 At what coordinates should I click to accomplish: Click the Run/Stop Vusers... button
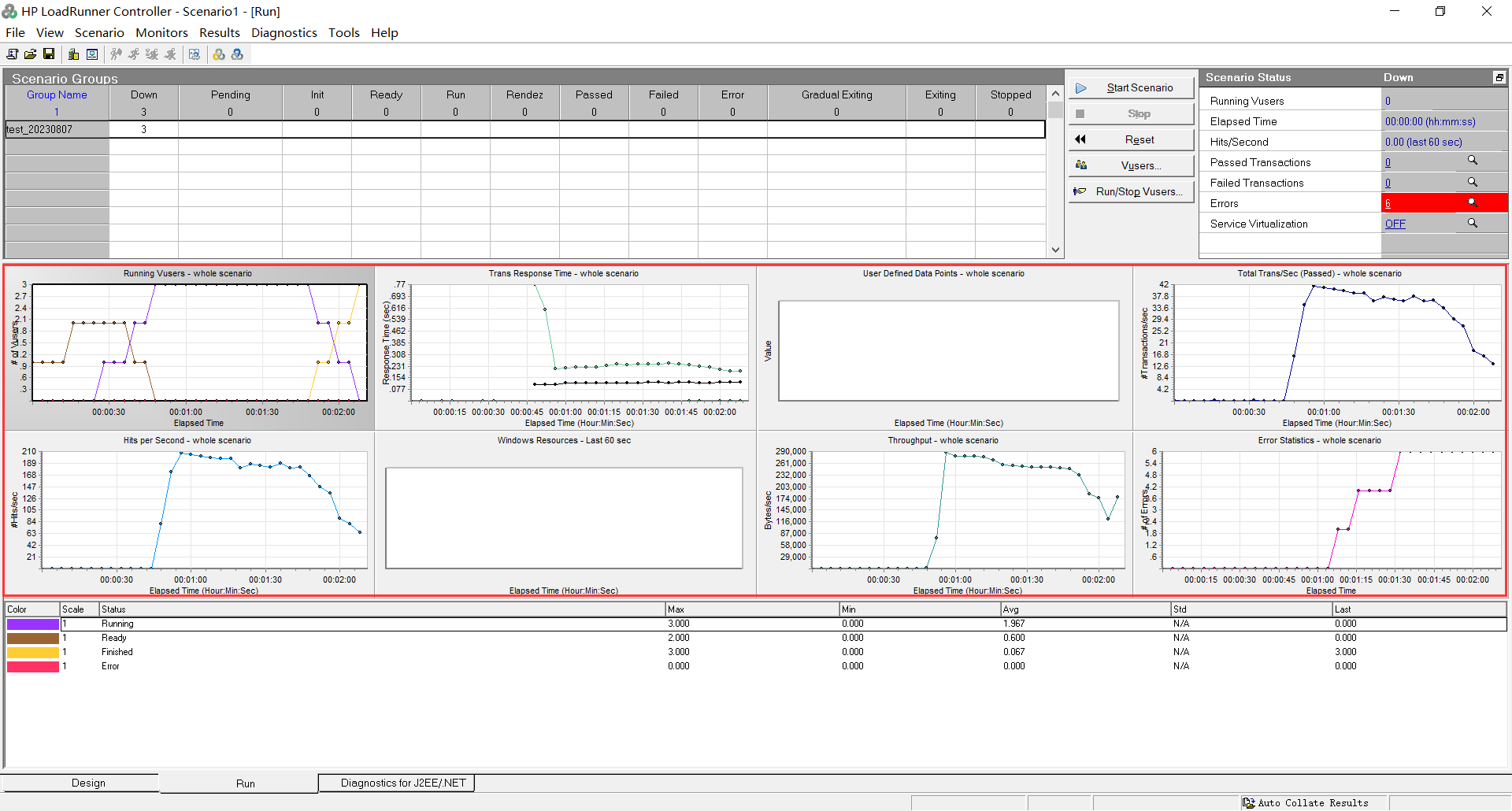click(1131, 192)
